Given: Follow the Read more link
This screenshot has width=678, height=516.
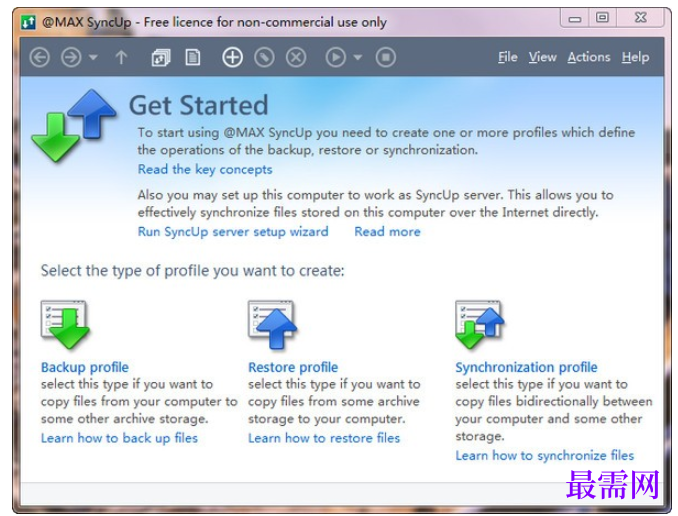Looking at the screenshot, I should (387, 231).
